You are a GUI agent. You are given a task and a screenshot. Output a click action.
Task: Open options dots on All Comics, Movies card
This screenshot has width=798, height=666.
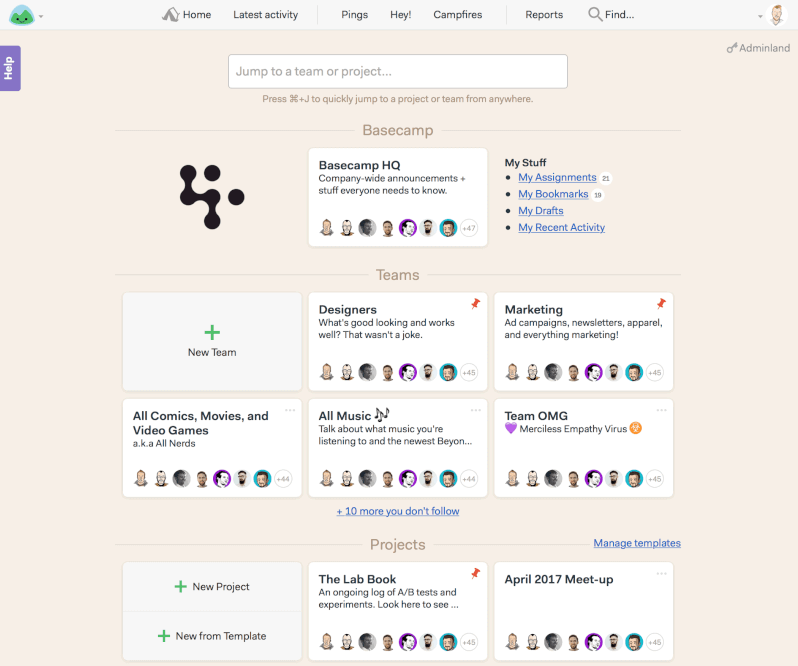click(x=290, y=410)
